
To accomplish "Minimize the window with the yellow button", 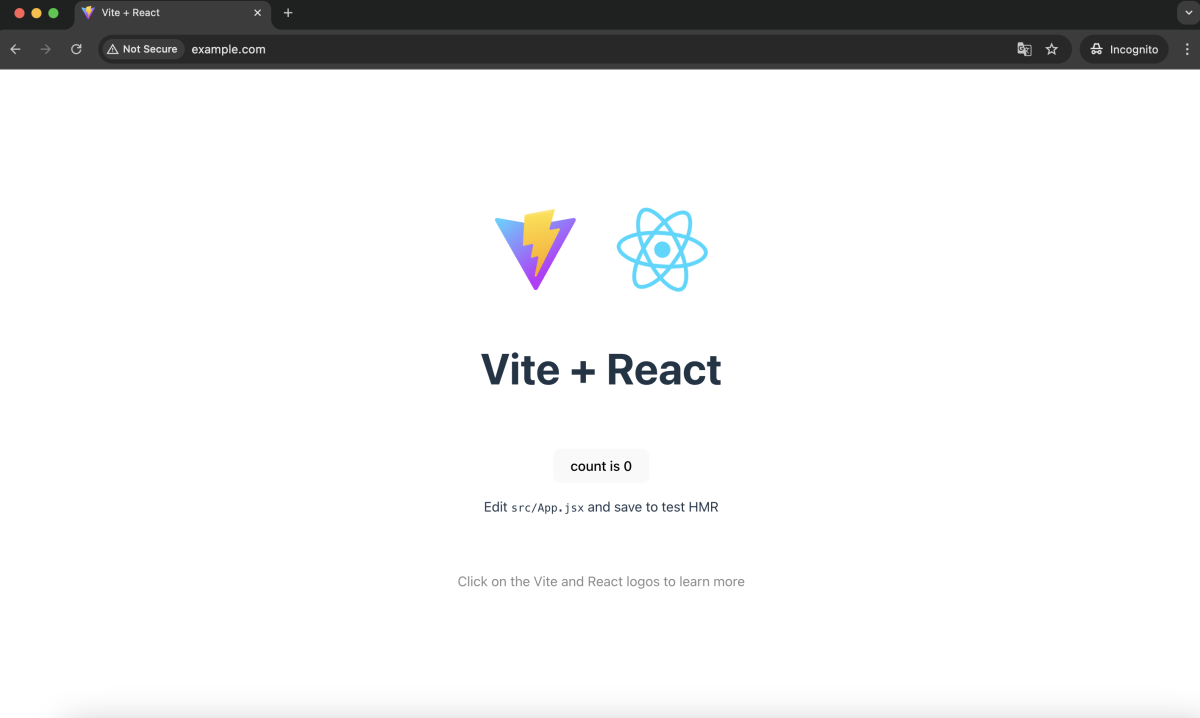I will pyautogui.click(x=36, y=13).
